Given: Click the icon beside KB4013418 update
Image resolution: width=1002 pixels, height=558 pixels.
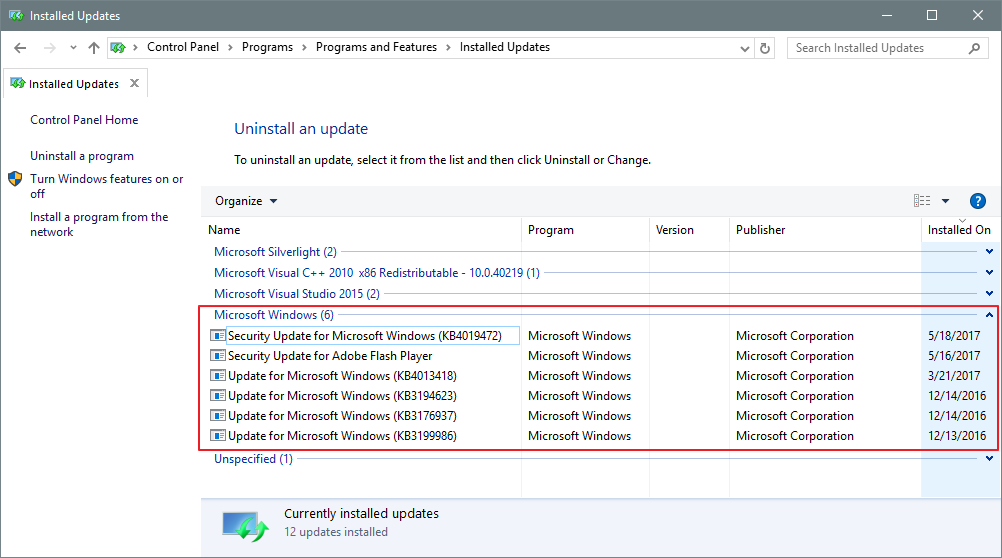Looking at the screenshot, I should (x=218, y=376).
